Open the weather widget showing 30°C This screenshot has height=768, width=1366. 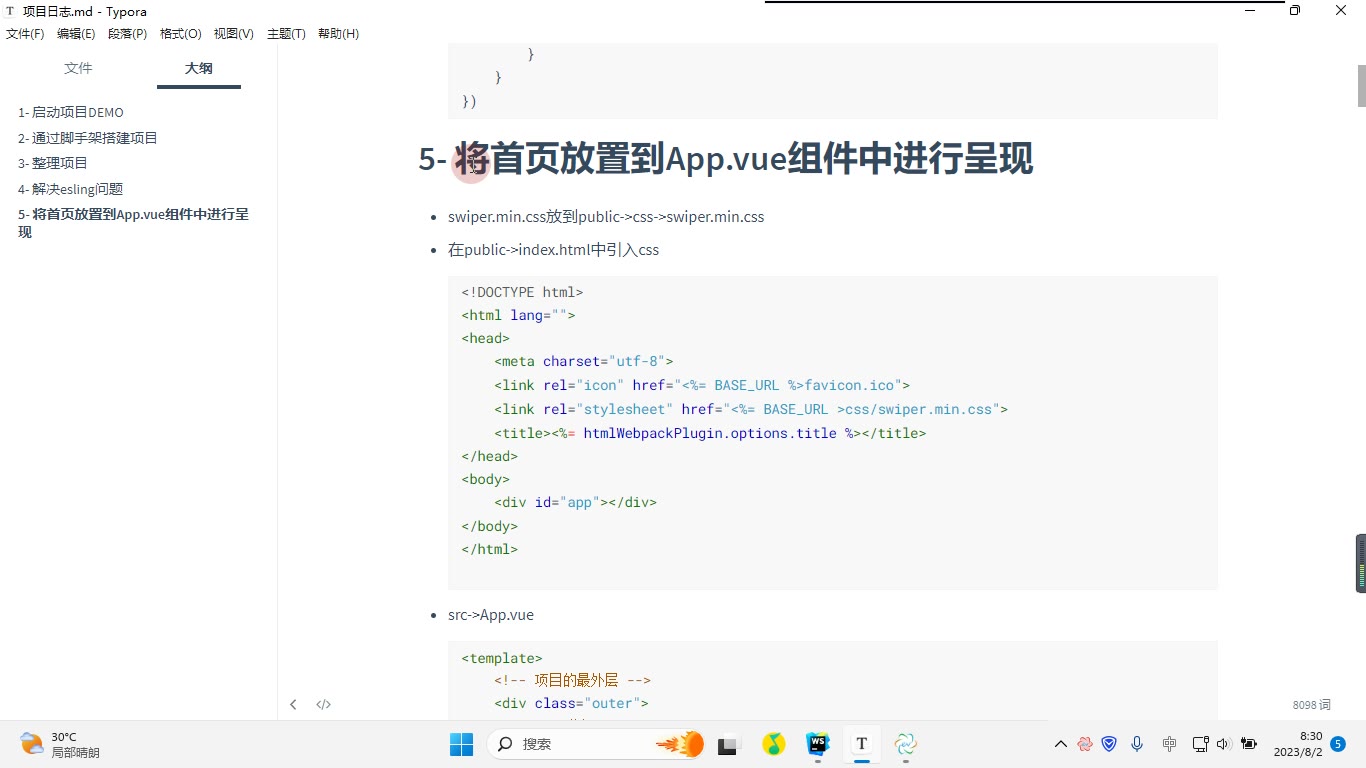(x=60, y=744)
